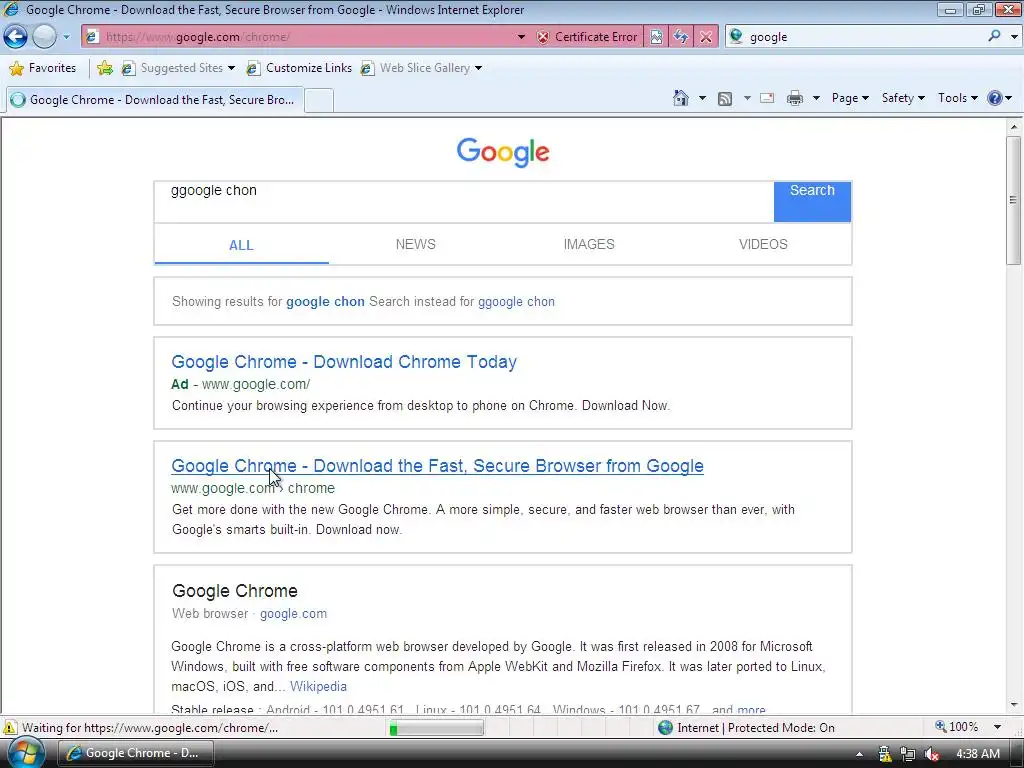Viewport: 1024px width, 768px height.
Task: Open Suggested Sites link
Action: click(178, 68)
